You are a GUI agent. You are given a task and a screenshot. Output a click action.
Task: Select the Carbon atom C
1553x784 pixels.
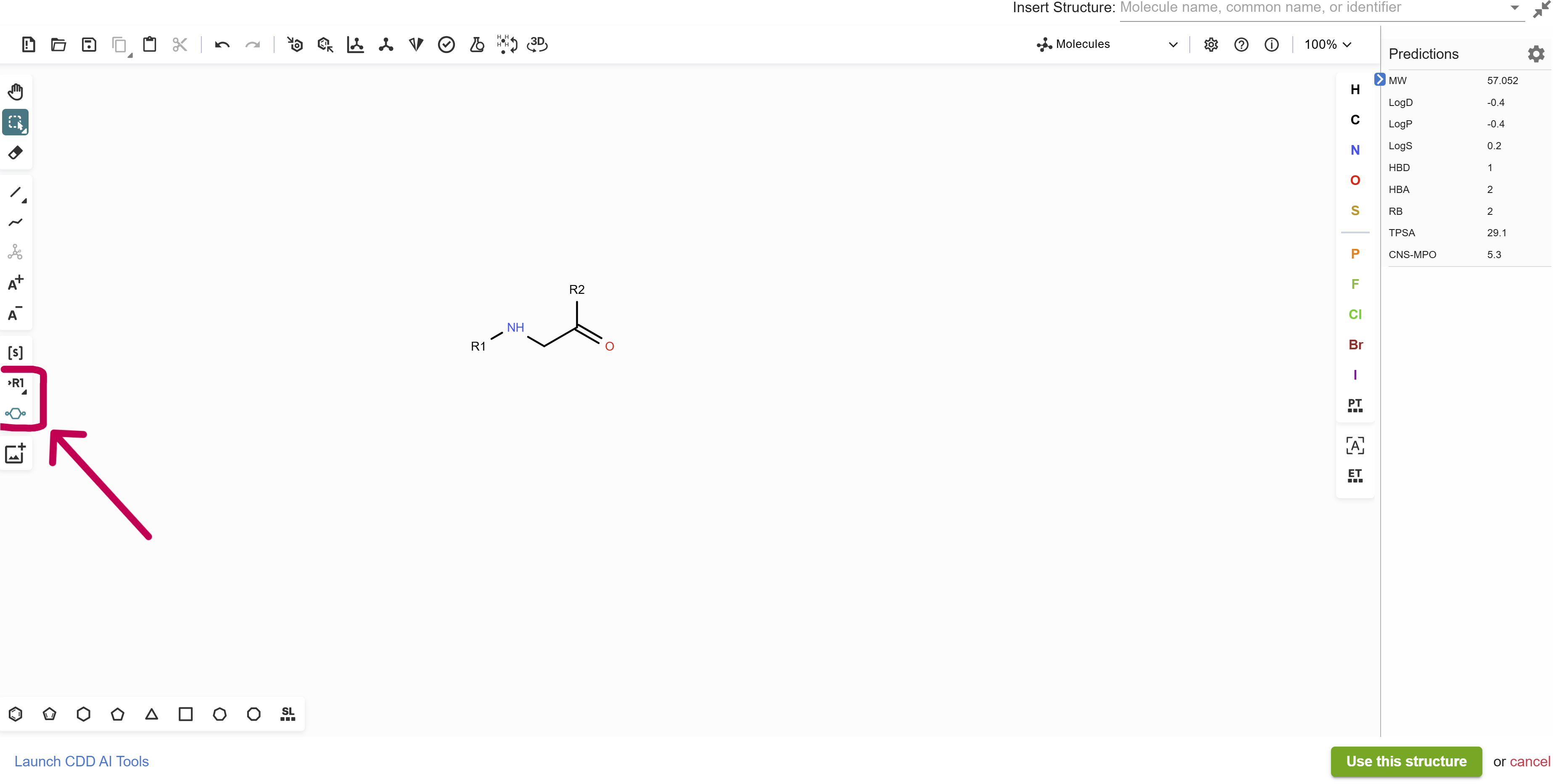1355,120
